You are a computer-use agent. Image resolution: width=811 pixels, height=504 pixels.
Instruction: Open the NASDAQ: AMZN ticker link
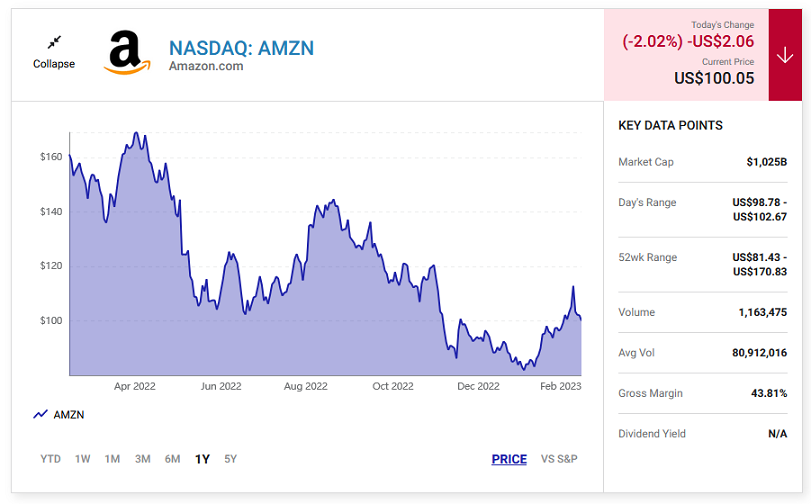click(x=241, y=48)
